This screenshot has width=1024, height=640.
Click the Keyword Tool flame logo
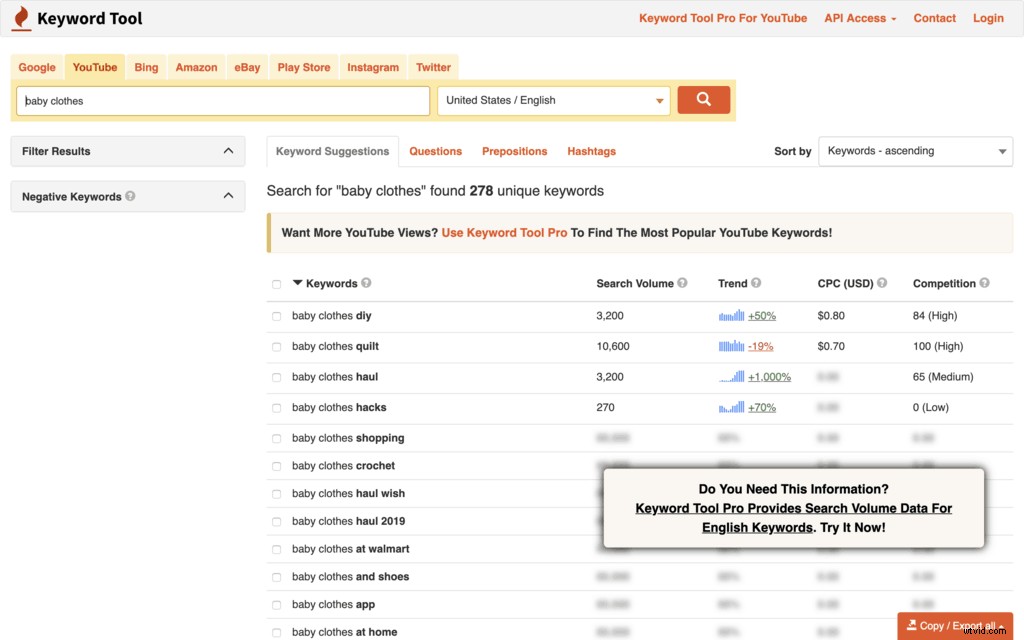pyautogui.click(x=22, y=18)
